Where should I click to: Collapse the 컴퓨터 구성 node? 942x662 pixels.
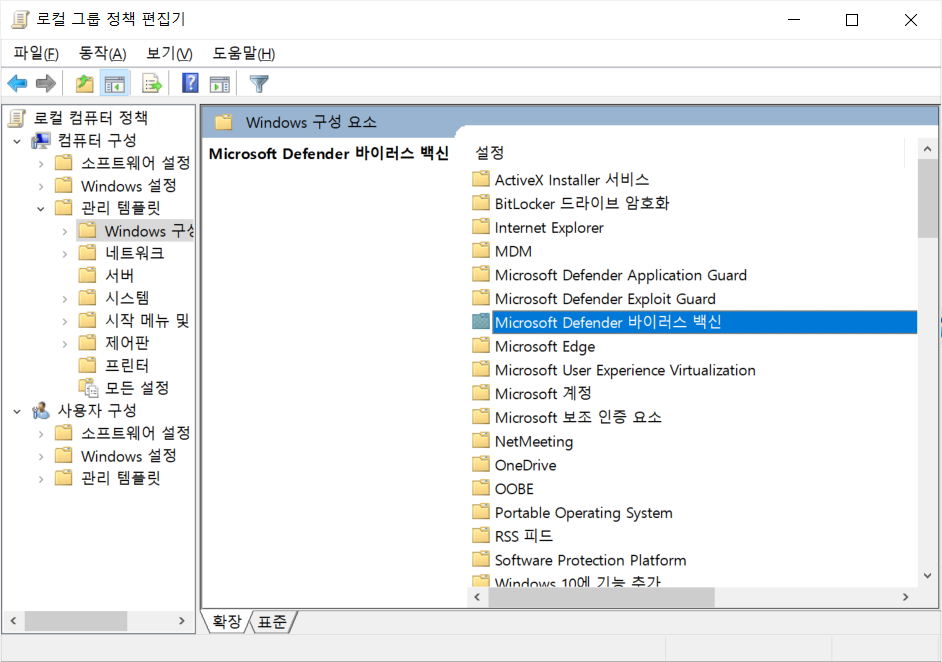(17, 141)
